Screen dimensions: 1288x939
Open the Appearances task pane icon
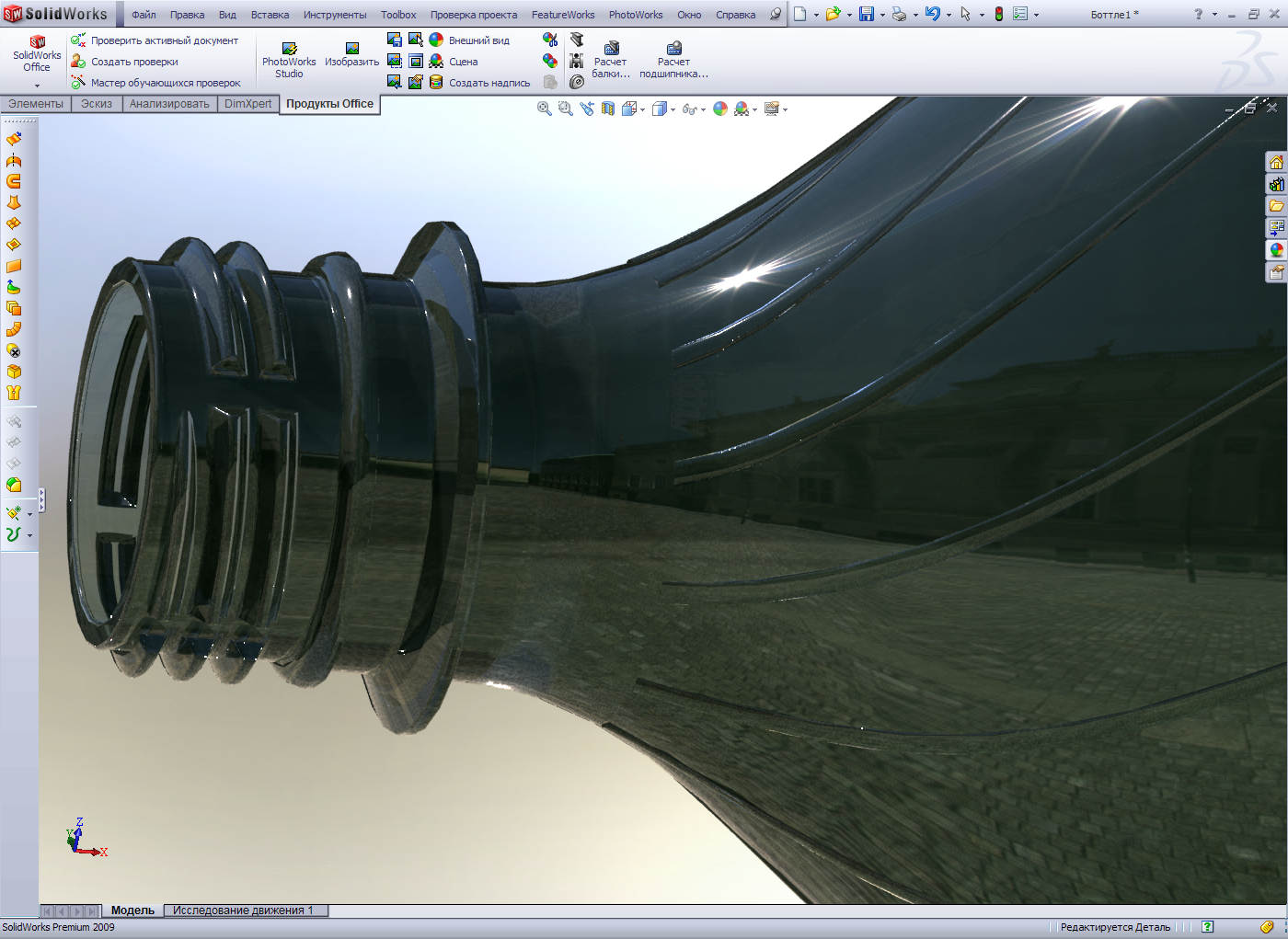[x=1276, y=250]
